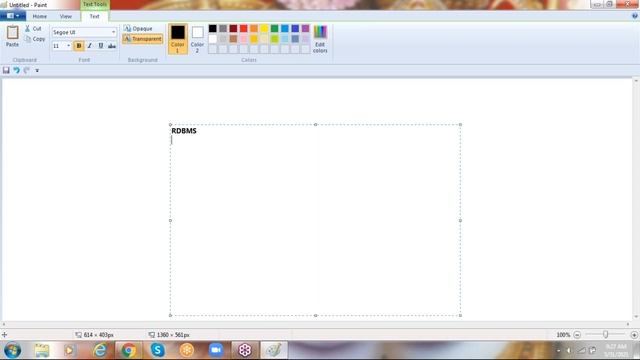
Task: Toggle Underline text formatting
Action: point(101,46)
